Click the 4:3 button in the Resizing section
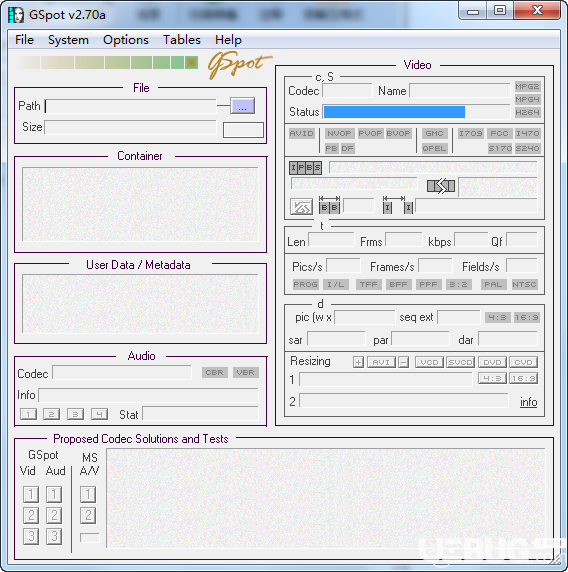This screenshot has width=568, height=572. click(492, 379)
